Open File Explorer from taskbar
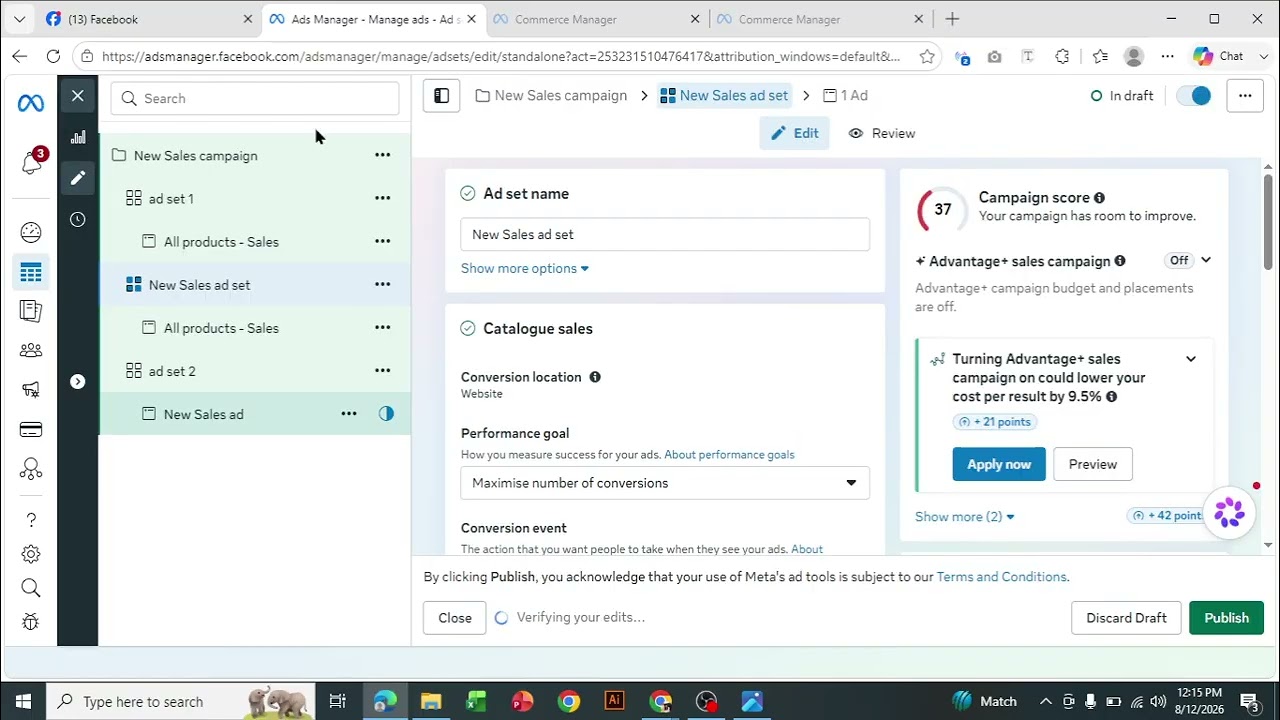The image size is (1280, 720). pyautogui.click(x=431, y=701)
